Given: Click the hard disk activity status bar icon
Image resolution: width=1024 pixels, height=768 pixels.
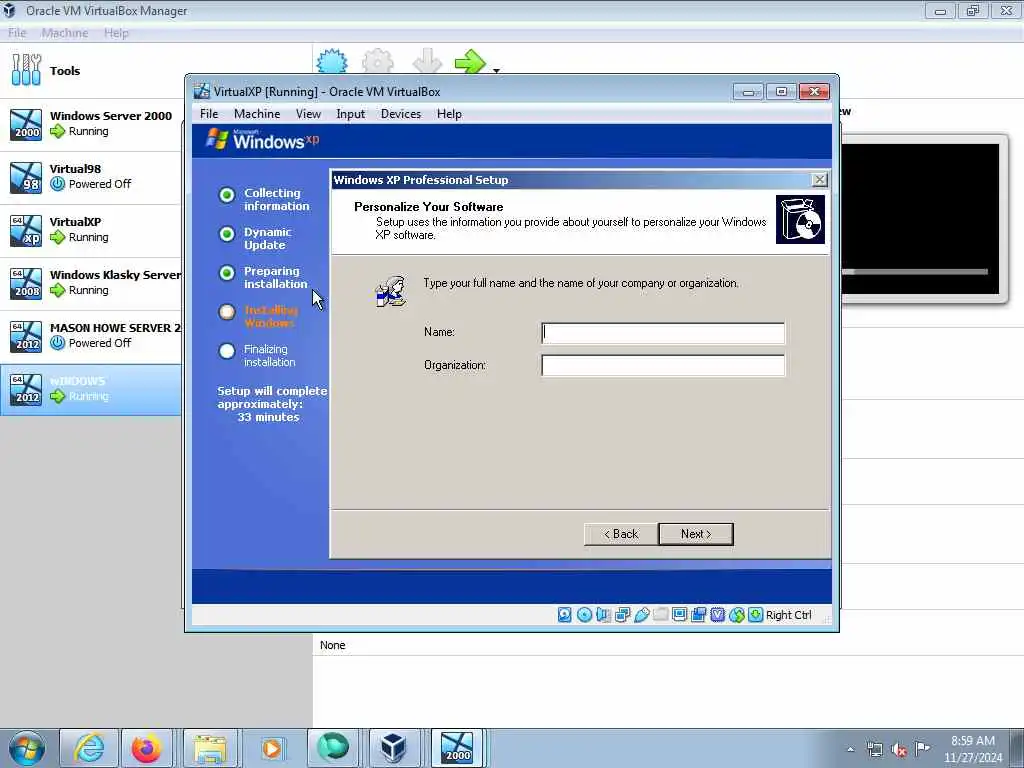Looking at the screenshot, I should [x=565, y=615].
